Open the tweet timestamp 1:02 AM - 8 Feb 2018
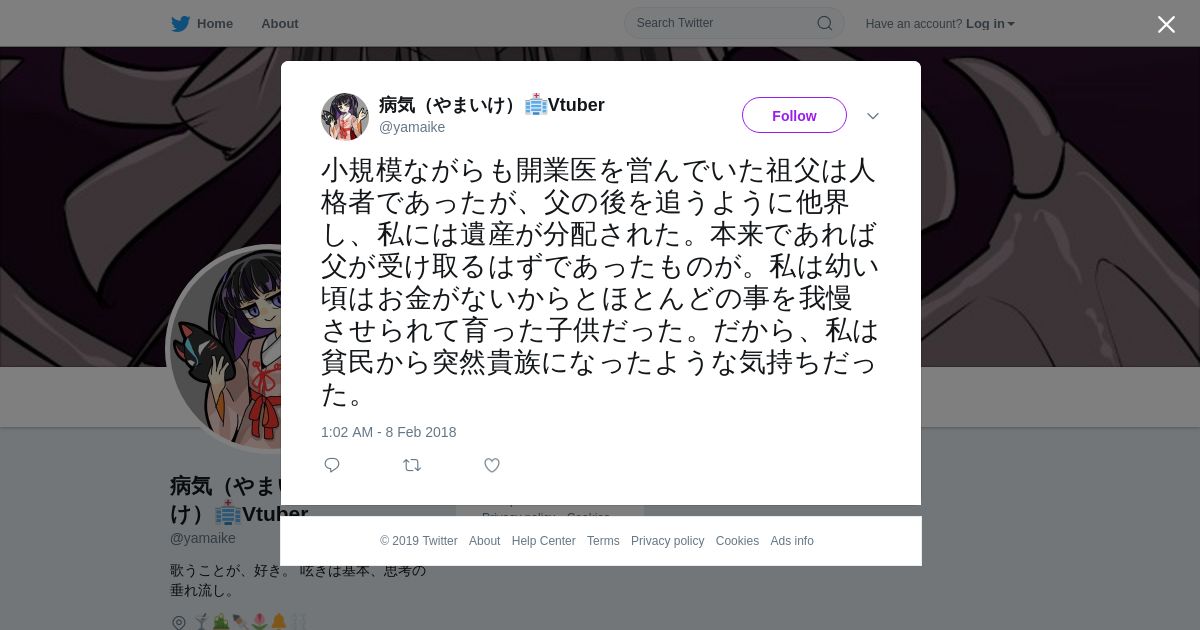Image resolution: width=1200 pixels, height=630 pixels. tap(388, 432)
